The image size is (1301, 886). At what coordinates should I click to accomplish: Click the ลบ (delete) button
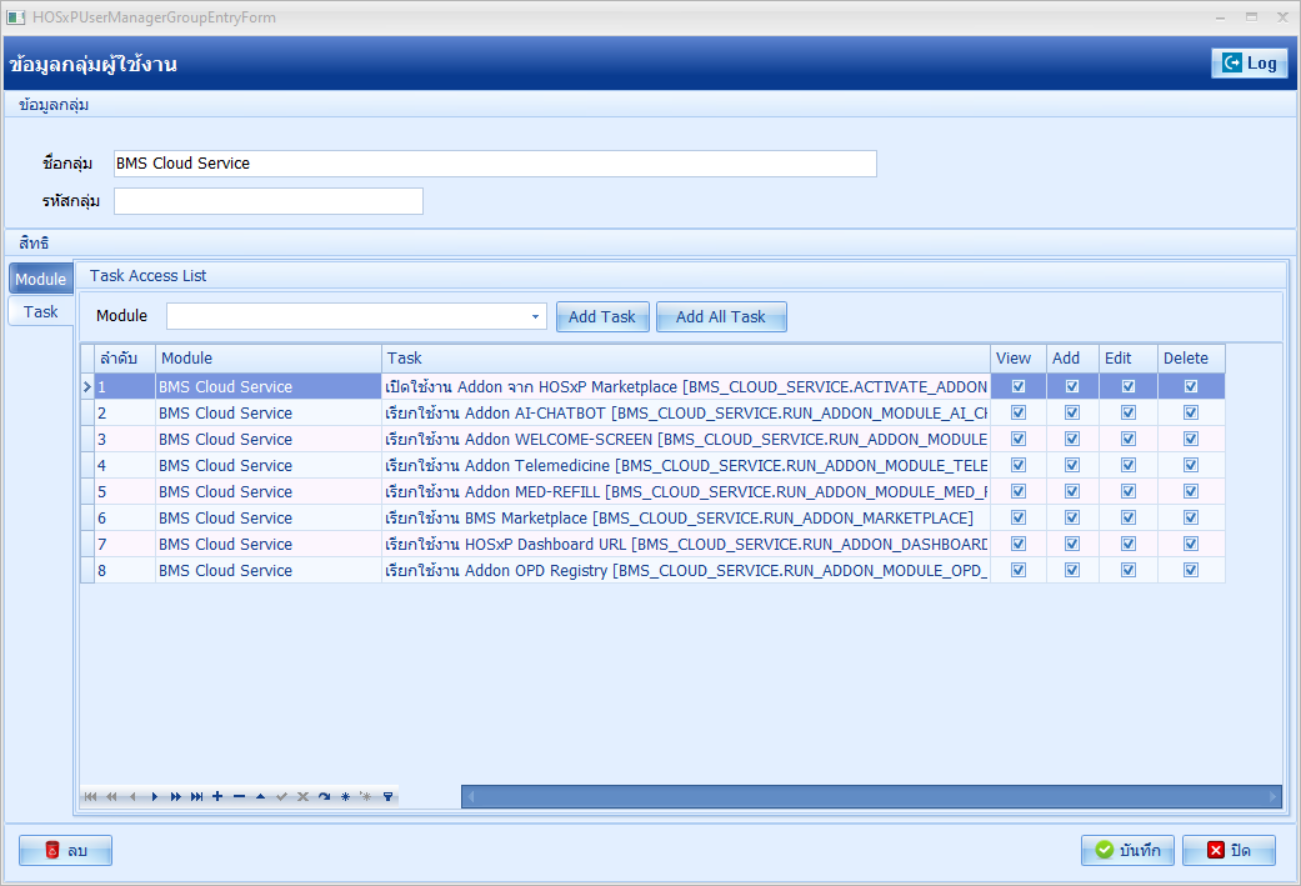pyautogui.click(x=66, y=850)
